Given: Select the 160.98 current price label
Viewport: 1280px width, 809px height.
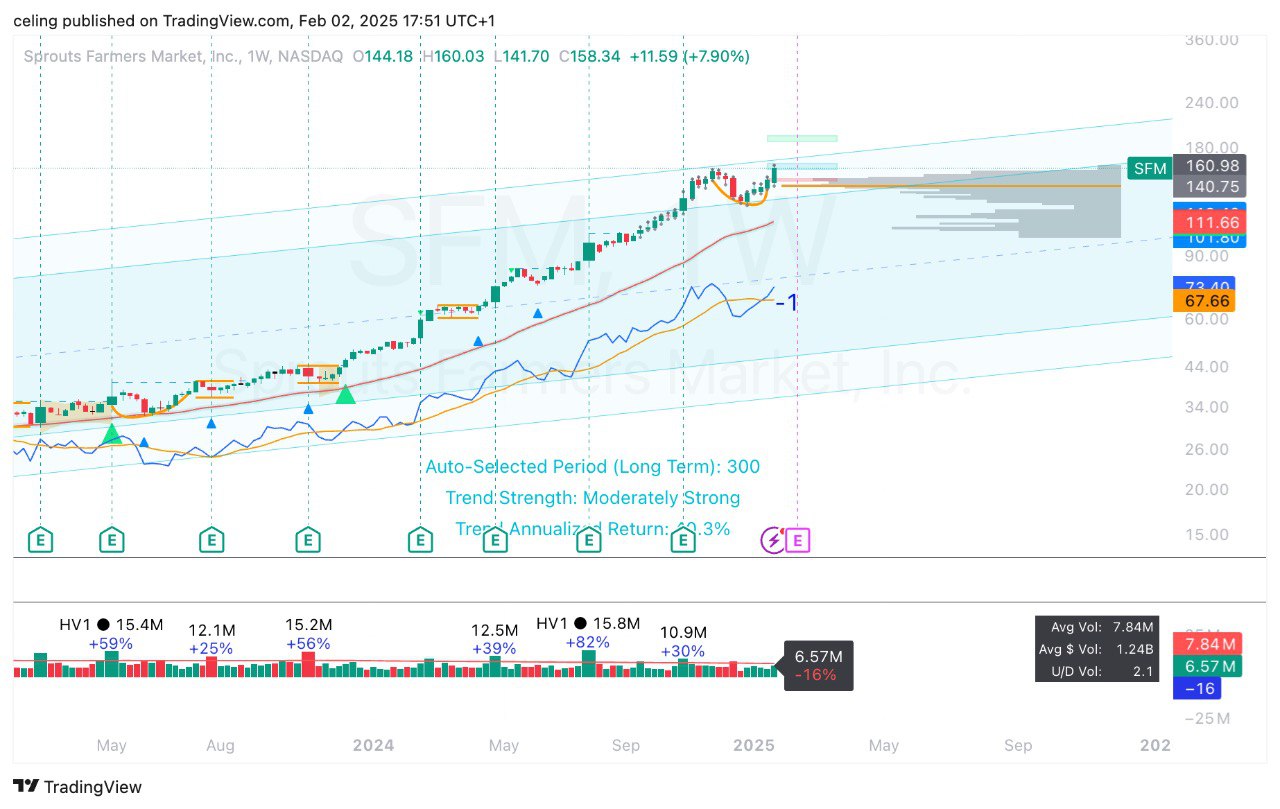Looking at the screenshot, I should [1211, 167].
